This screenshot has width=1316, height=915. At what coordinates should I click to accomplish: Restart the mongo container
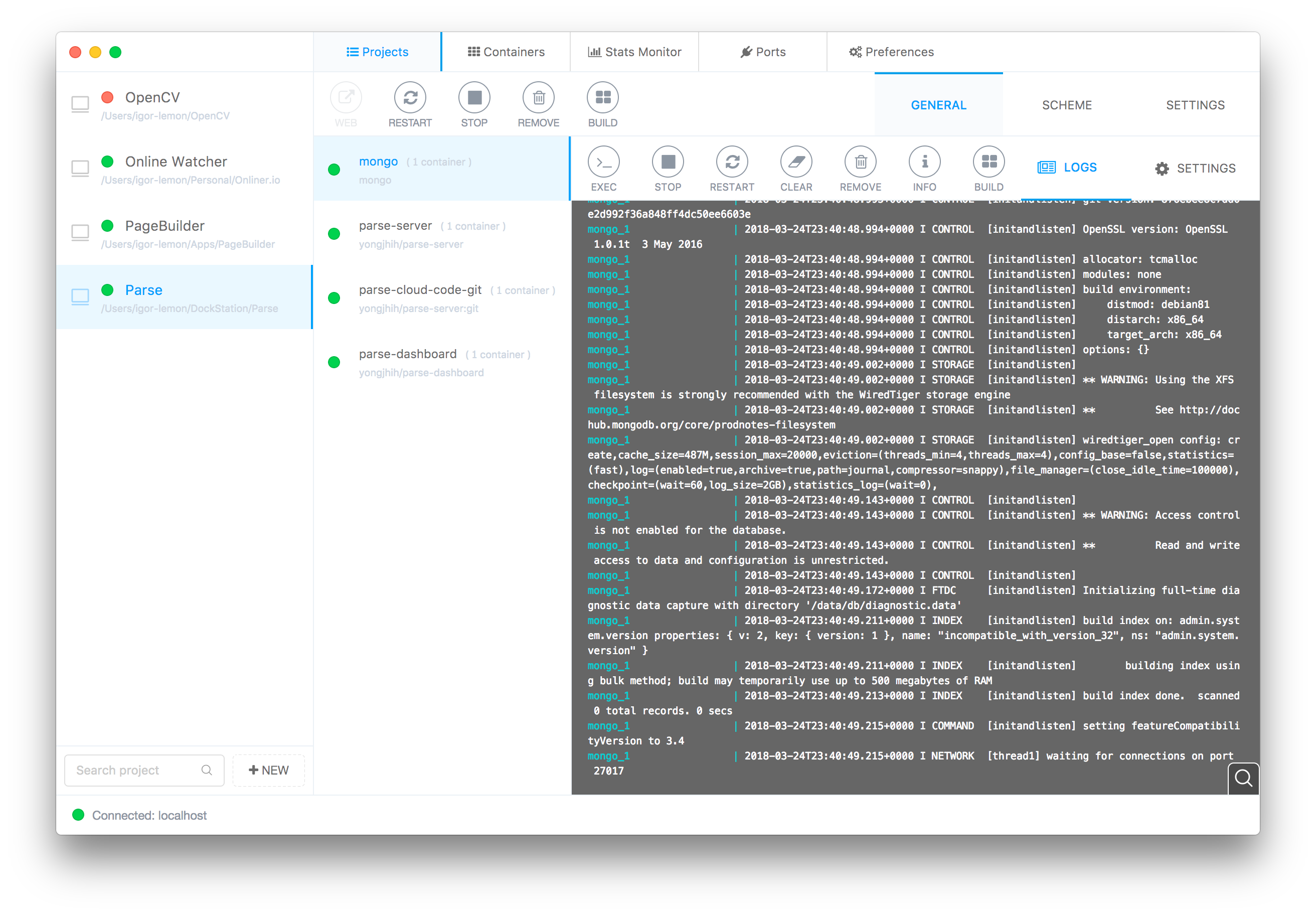pyautogui.click(x=732, y=162)
